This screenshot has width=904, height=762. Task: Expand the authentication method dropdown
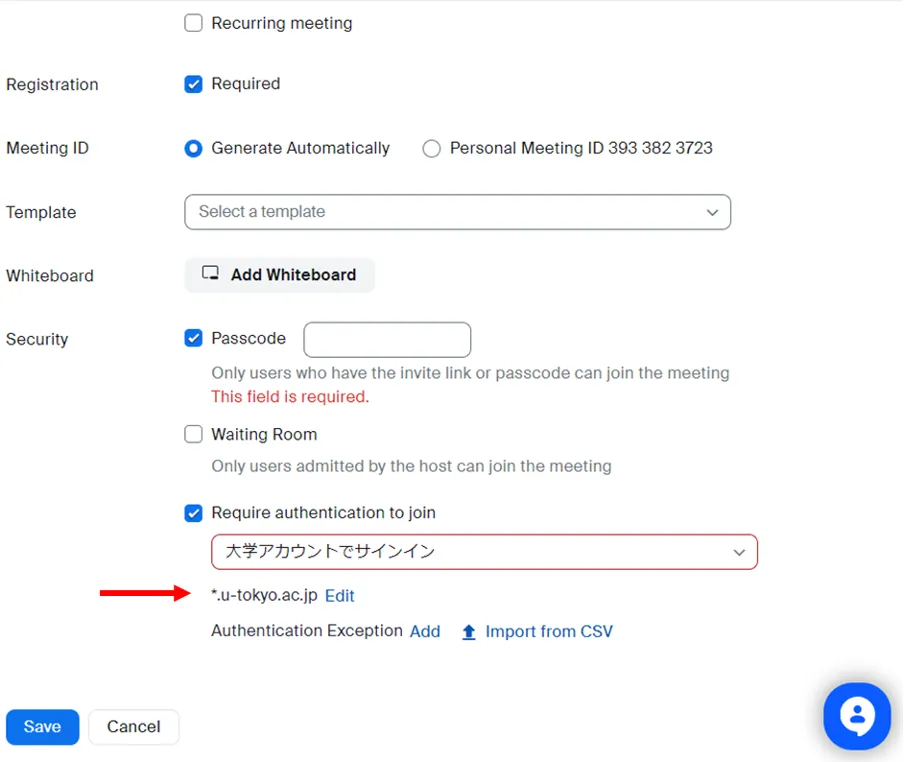tap(484, 552)
